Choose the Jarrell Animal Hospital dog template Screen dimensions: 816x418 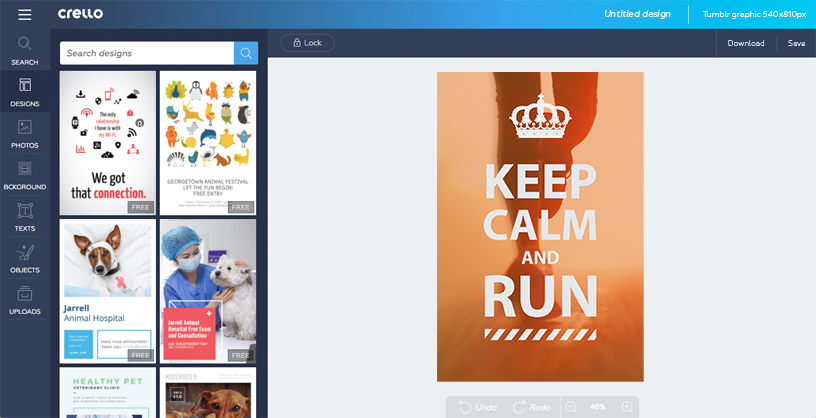coord(108,291)
